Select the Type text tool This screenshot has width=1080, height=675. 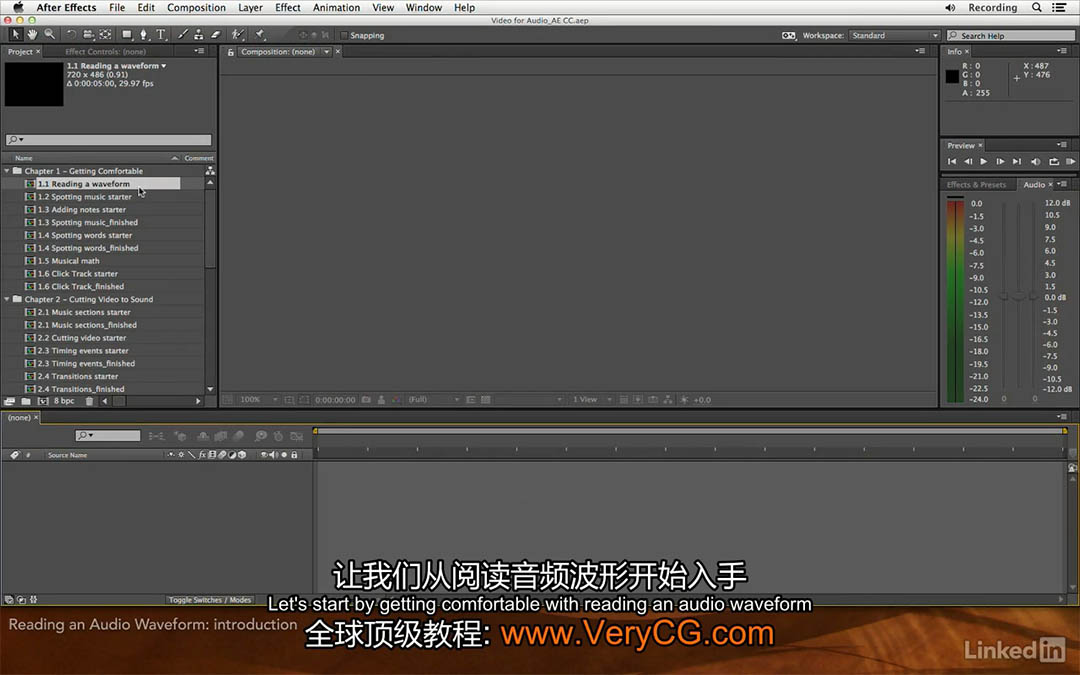[160, 34]
